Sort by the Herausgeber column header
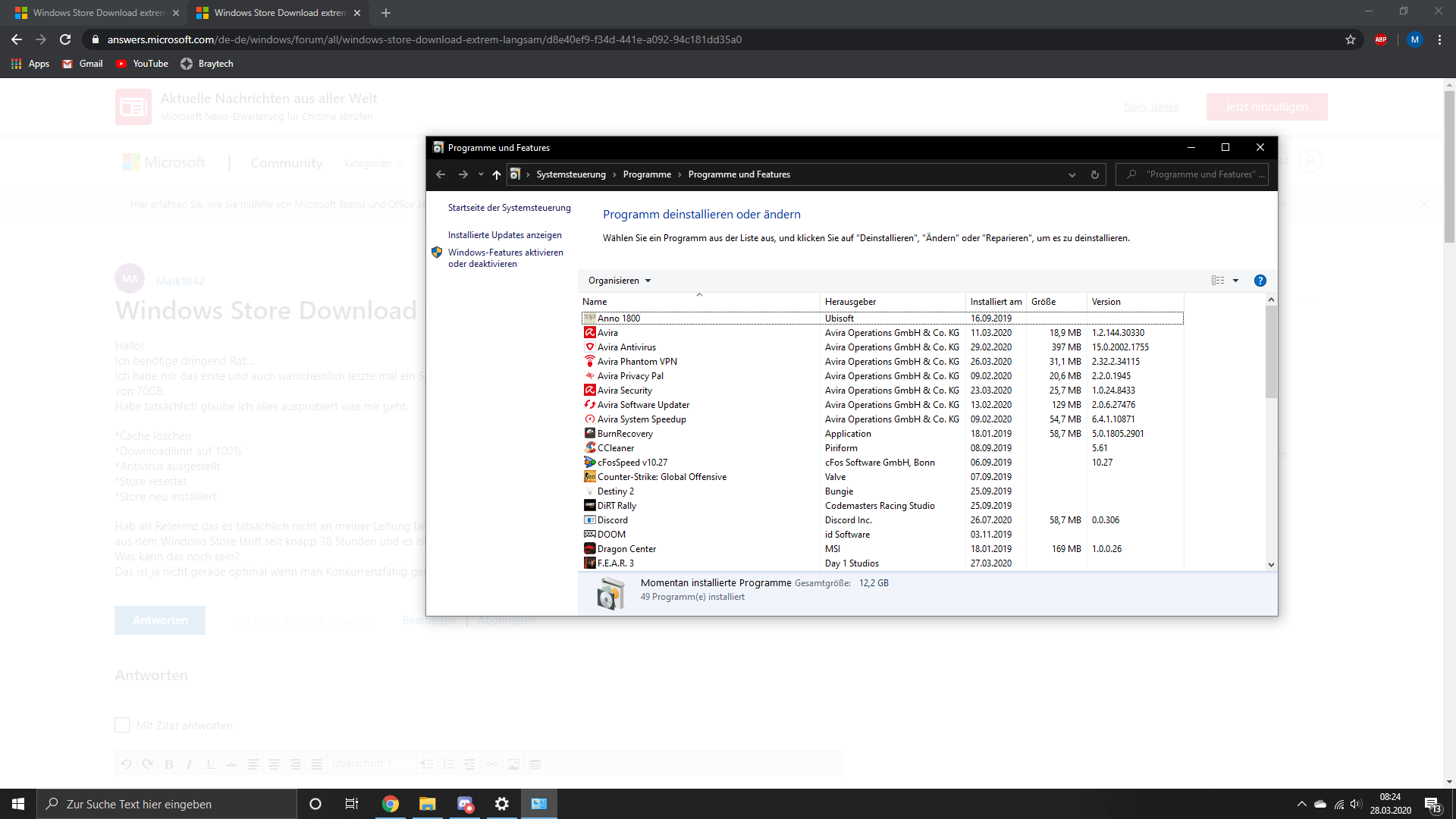The image size is (1456, 819). 893,302
